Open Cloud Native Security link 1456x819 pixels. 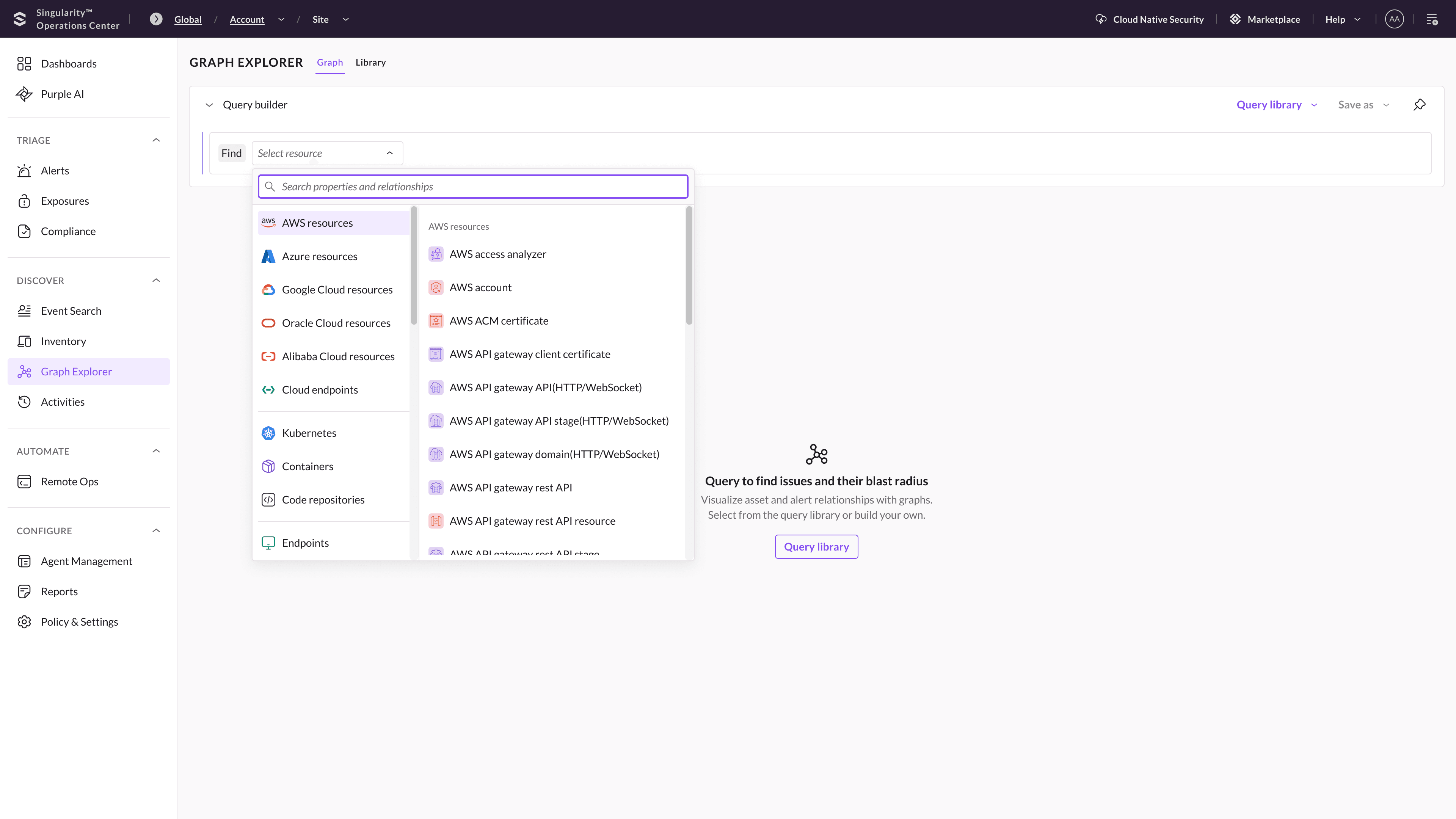coord(1150,19)
